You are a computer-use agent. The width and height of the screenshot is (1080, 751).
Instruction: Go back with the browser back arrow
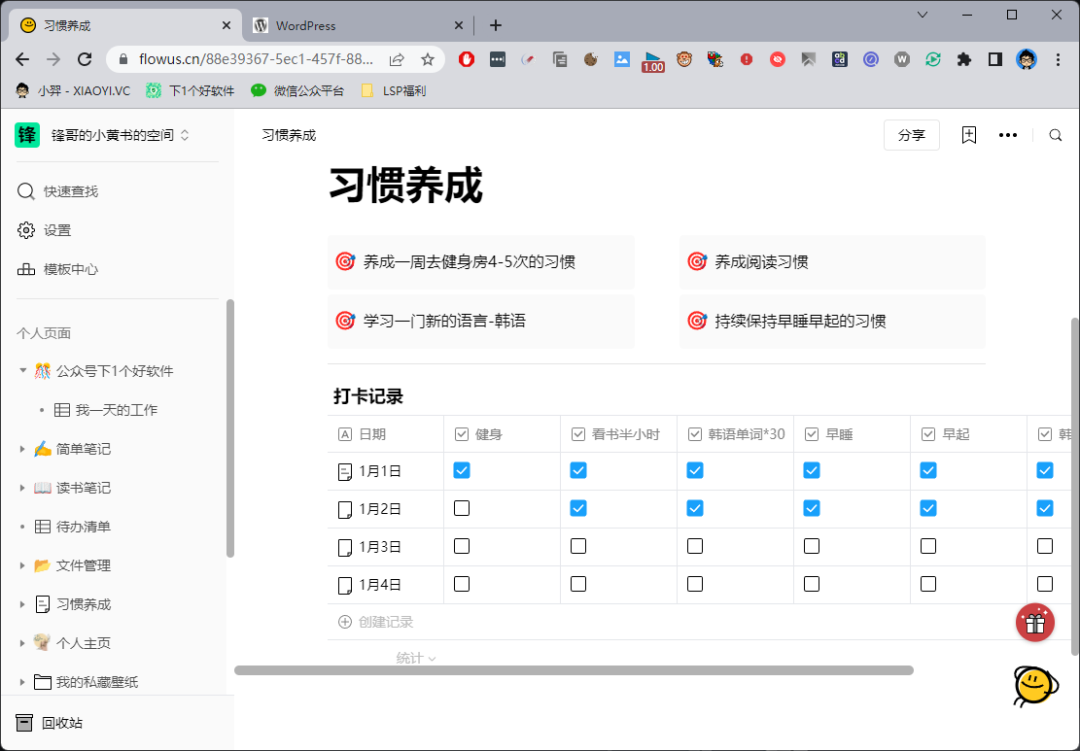(22, 59)
